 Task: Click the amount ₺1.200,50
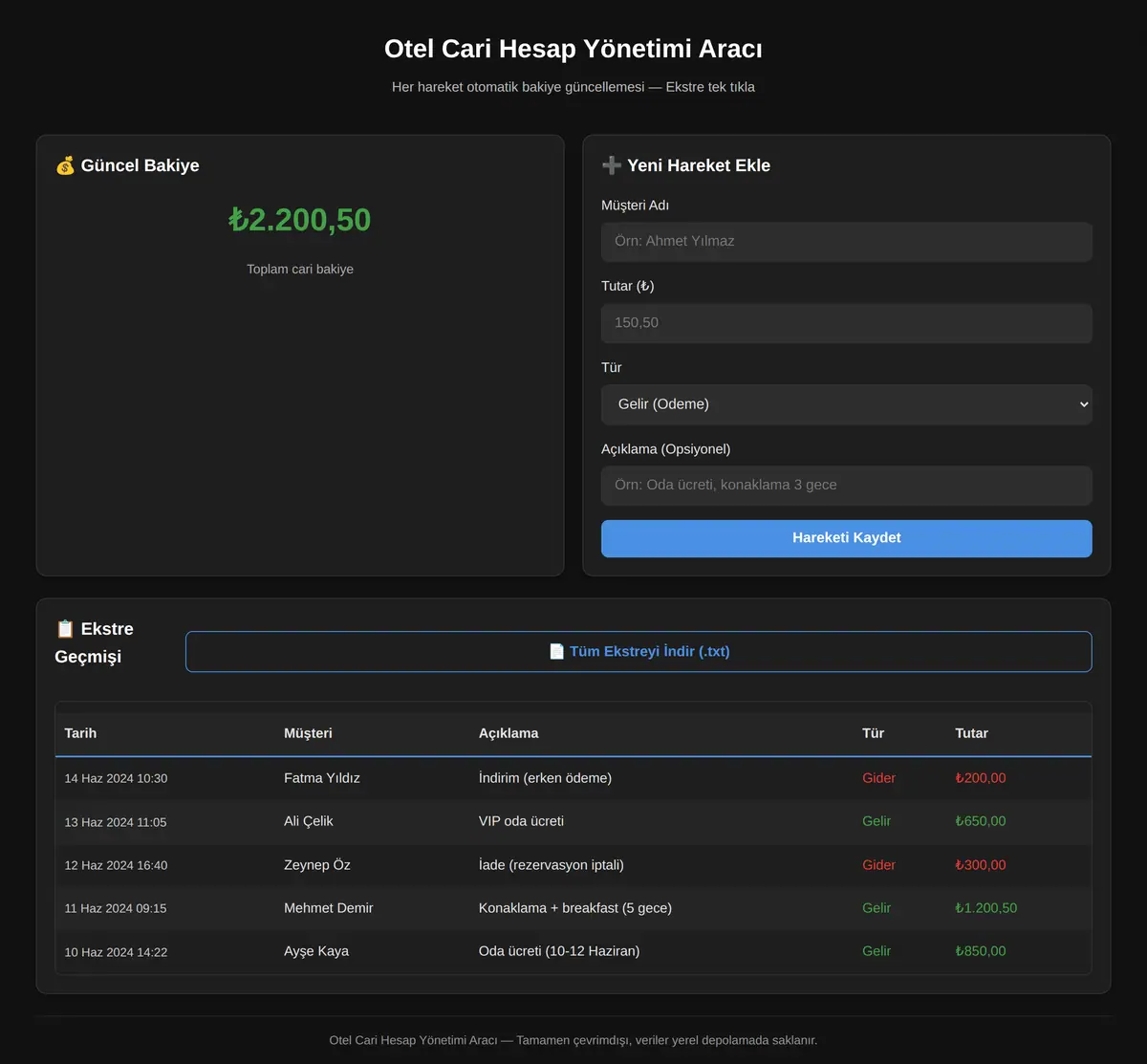click(x=986, y=908)
